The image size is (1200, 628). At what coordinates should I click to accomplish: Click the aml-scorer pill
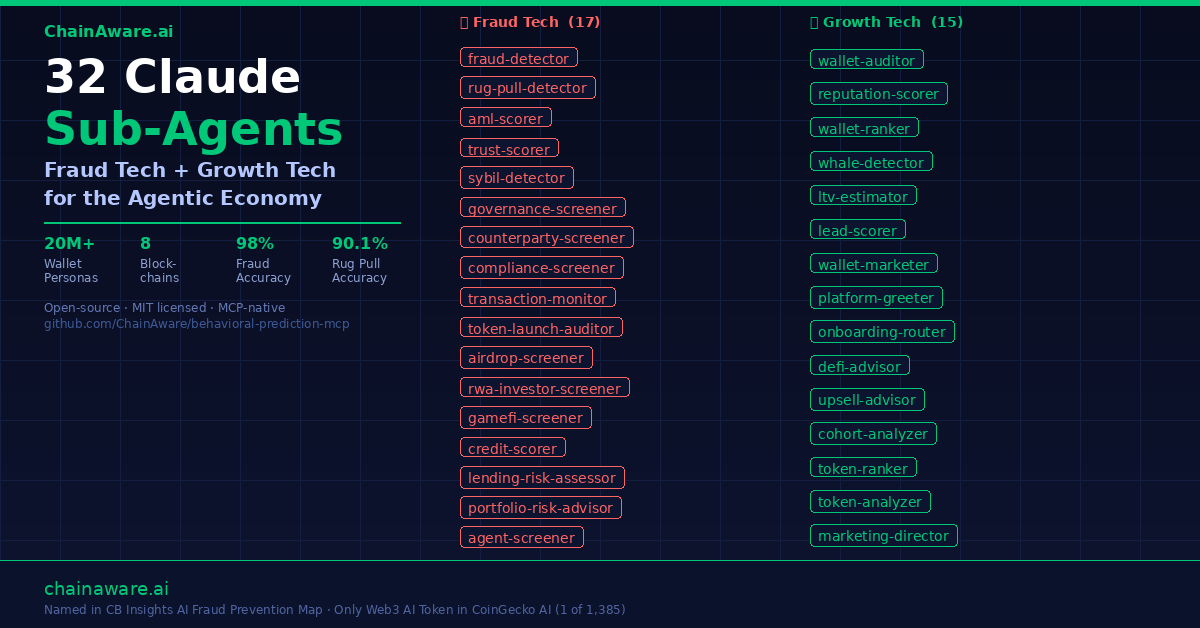pyautogui.click(x=506, y=118)
